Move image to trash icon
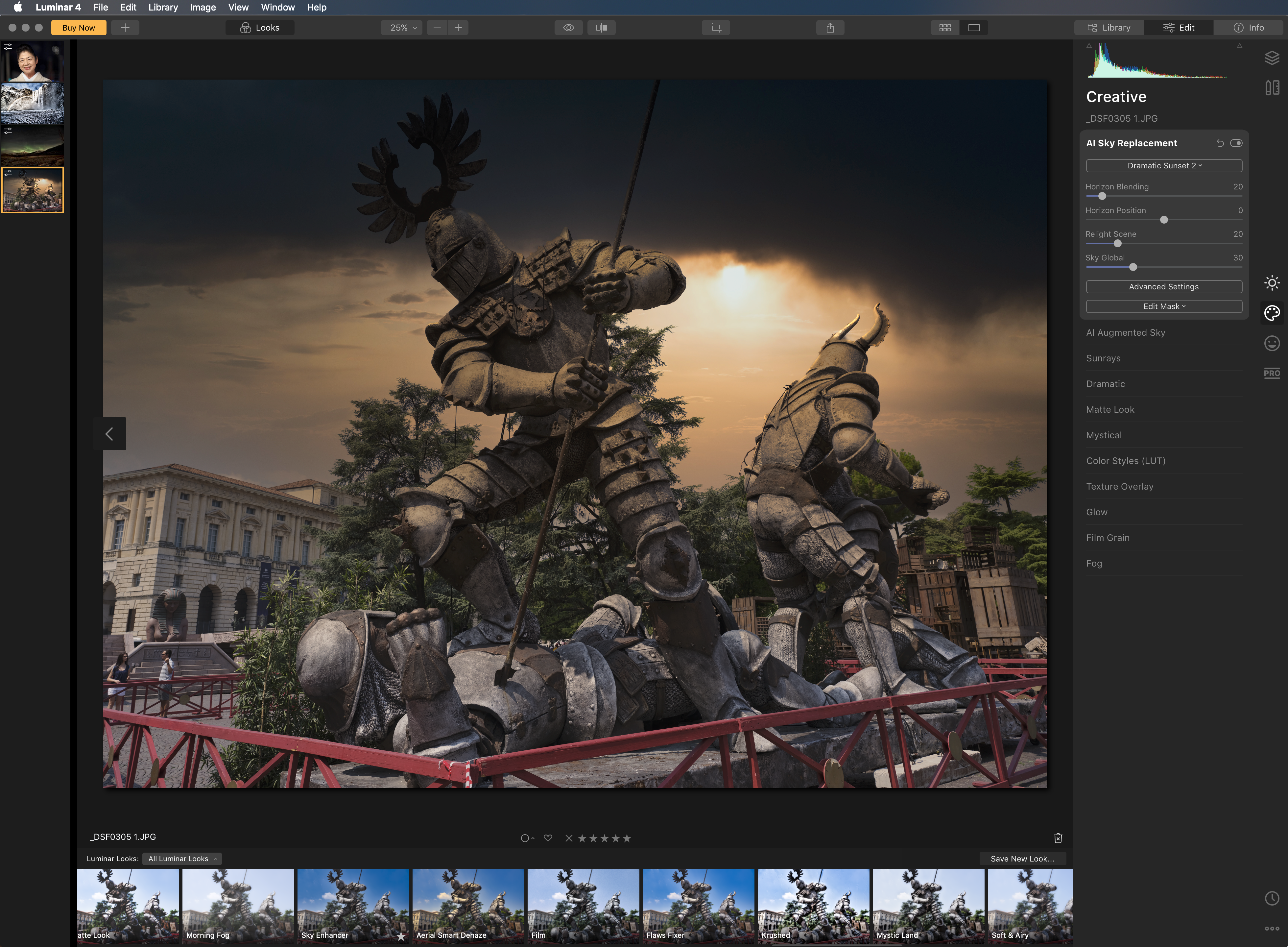The image size is (1288, 947). [x=1058, y=838]
